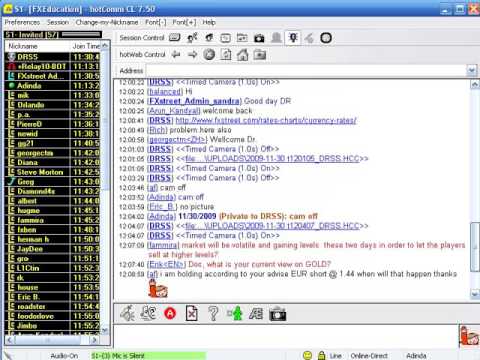Click the green person icon
This screenshot has height=360, width=480.
(x=235, y=313)
